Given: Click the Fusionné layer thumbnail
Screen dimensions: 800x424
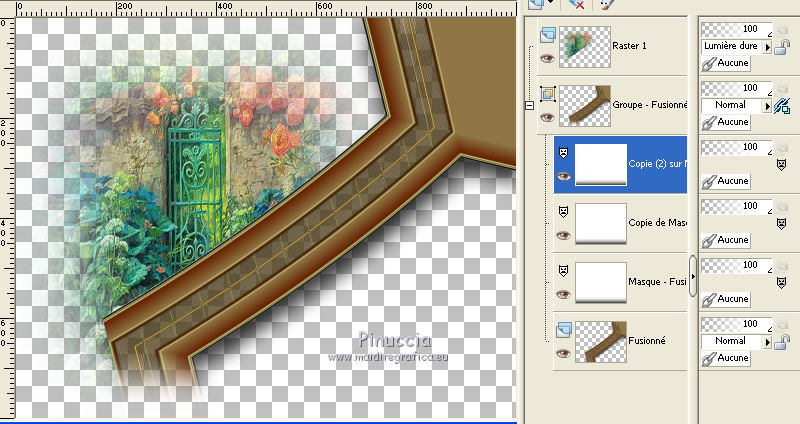Looking at the screenshot, I should [x=601, y=342].
